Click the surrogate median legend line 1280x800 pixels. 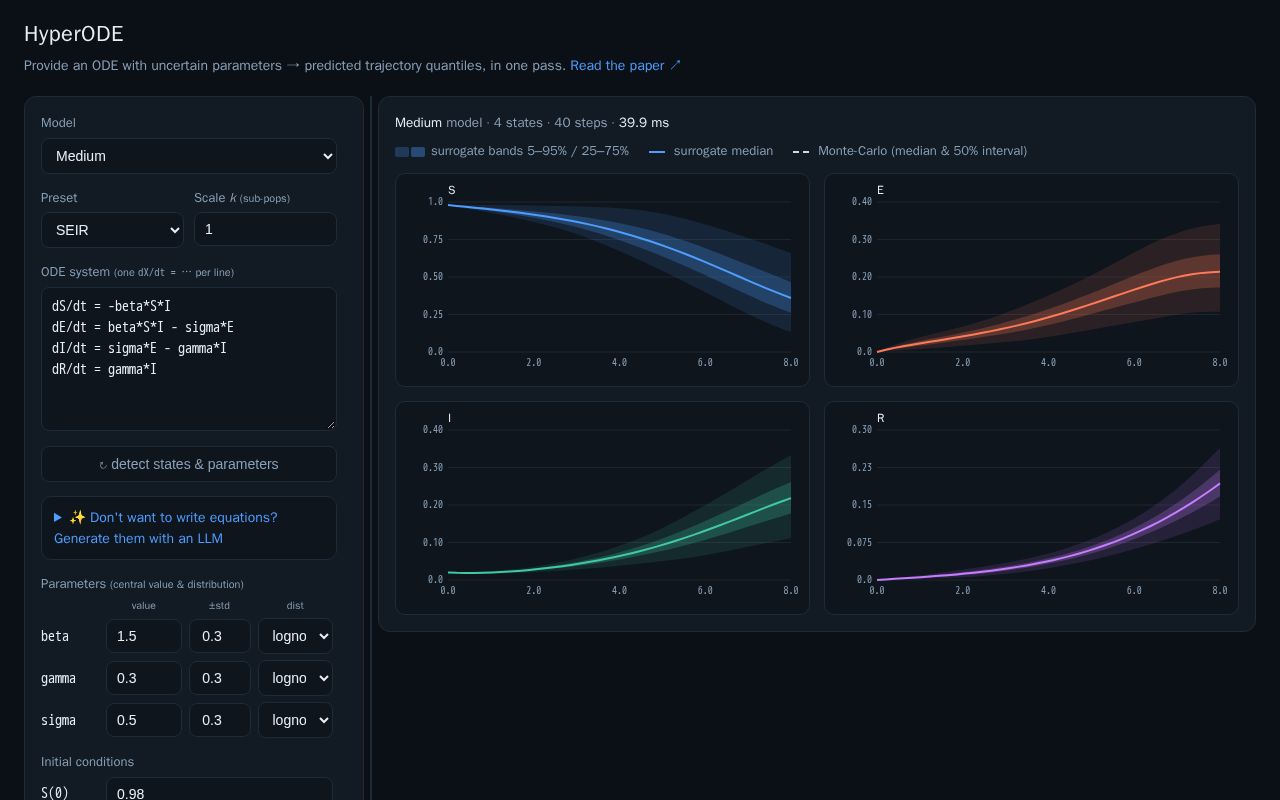pos(657,152)
